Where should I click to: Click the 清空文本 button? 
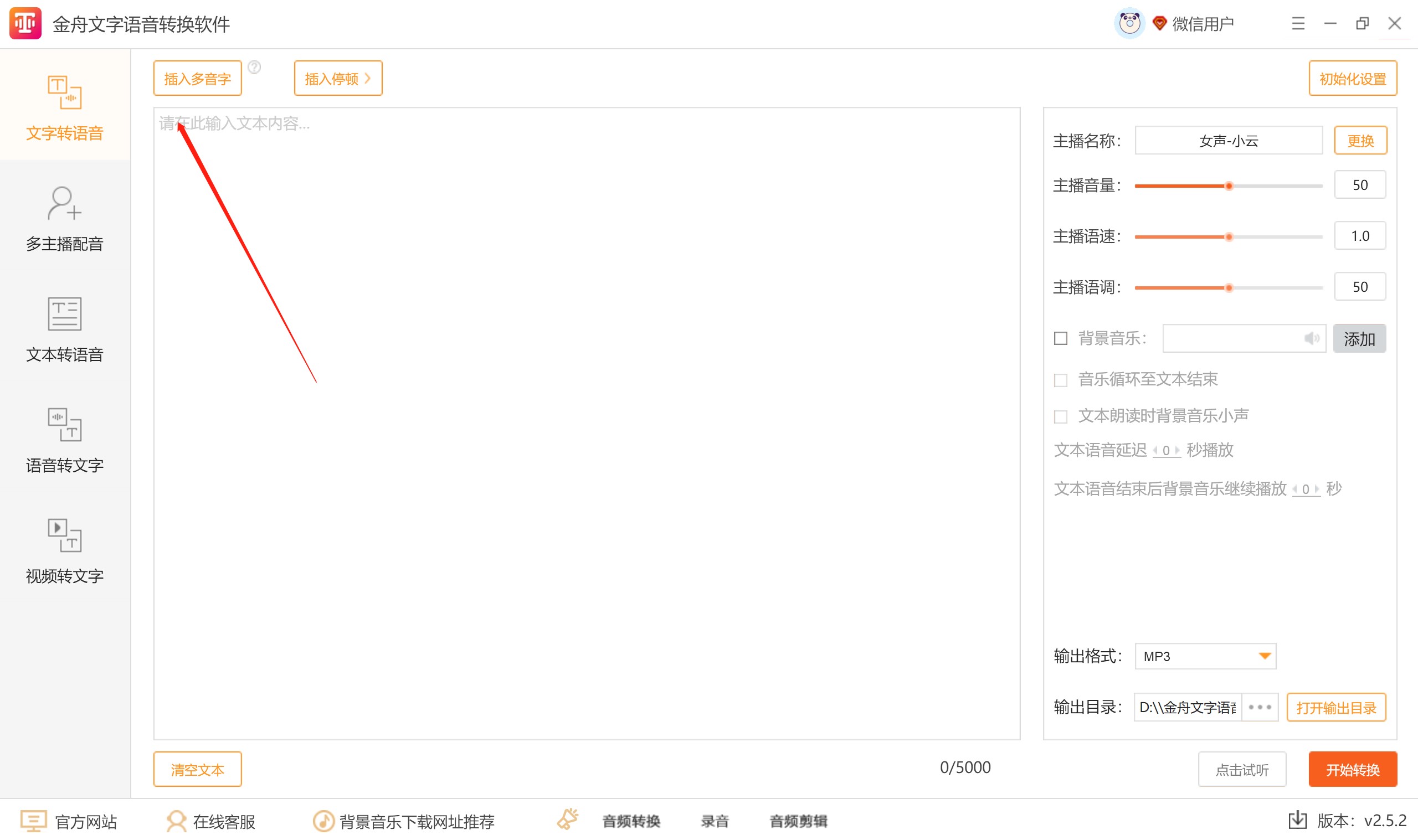pyautogui.click(x=198, y=769)
